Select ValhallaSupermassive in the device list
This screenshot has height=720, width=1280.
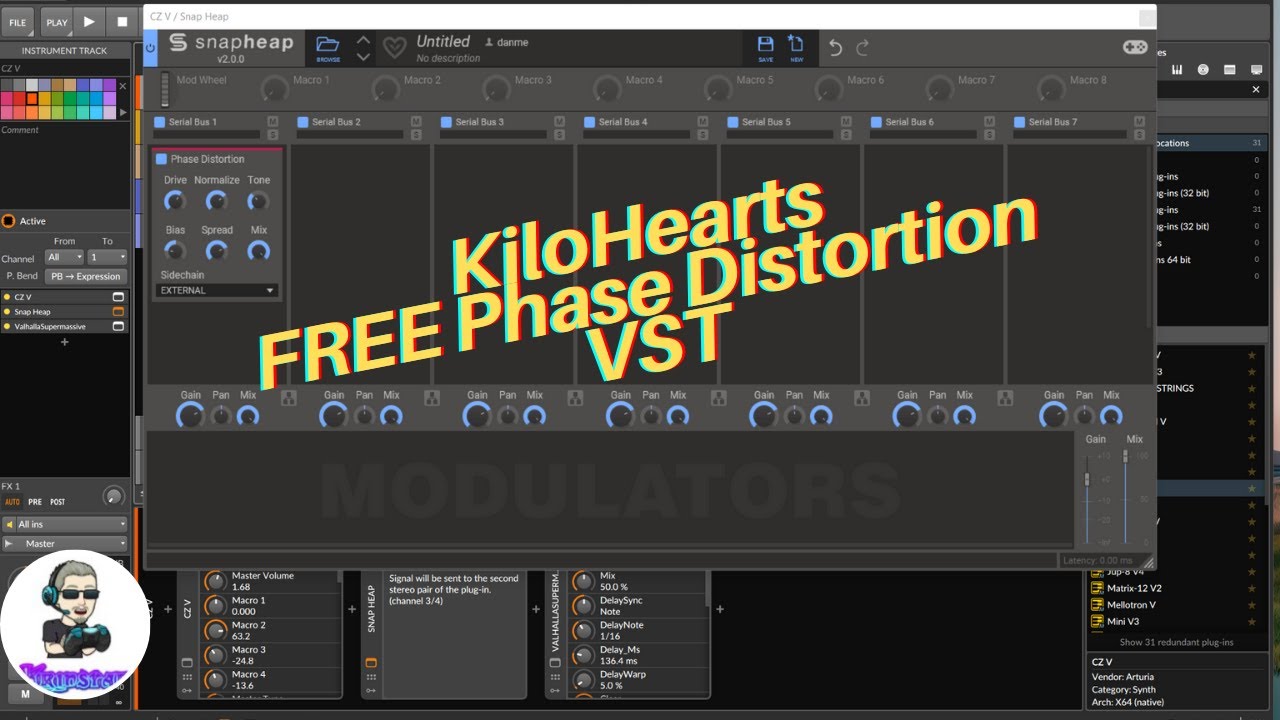[56, 326]
